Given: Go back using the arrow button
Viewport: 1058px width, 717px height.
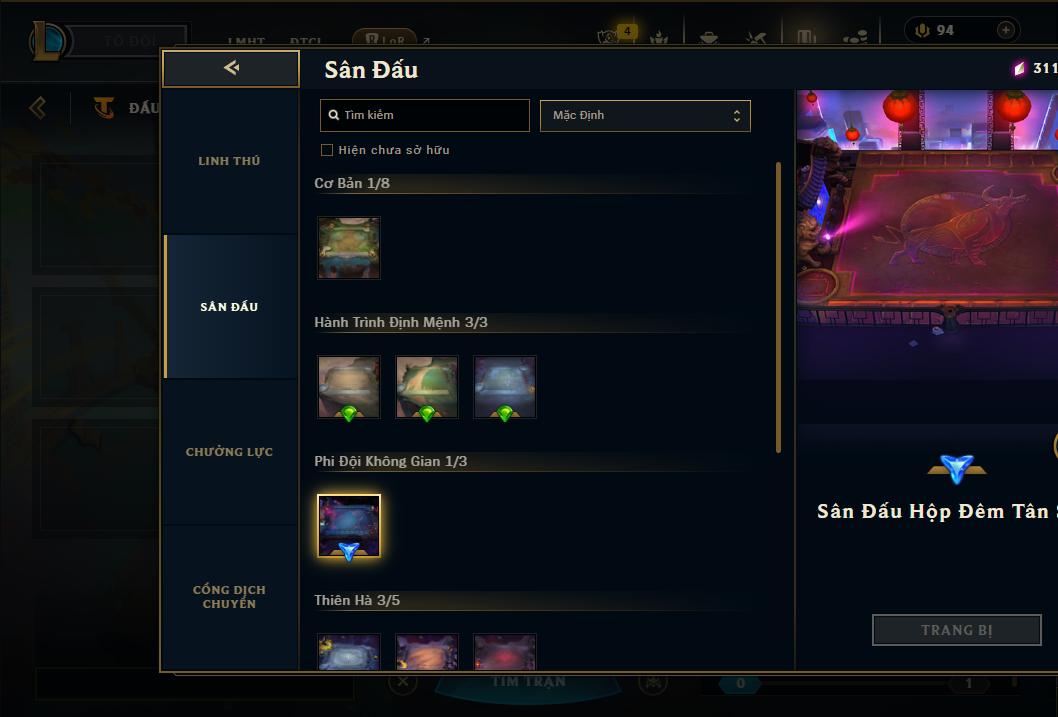Looking at the screenshot, I should click(231, 68).
